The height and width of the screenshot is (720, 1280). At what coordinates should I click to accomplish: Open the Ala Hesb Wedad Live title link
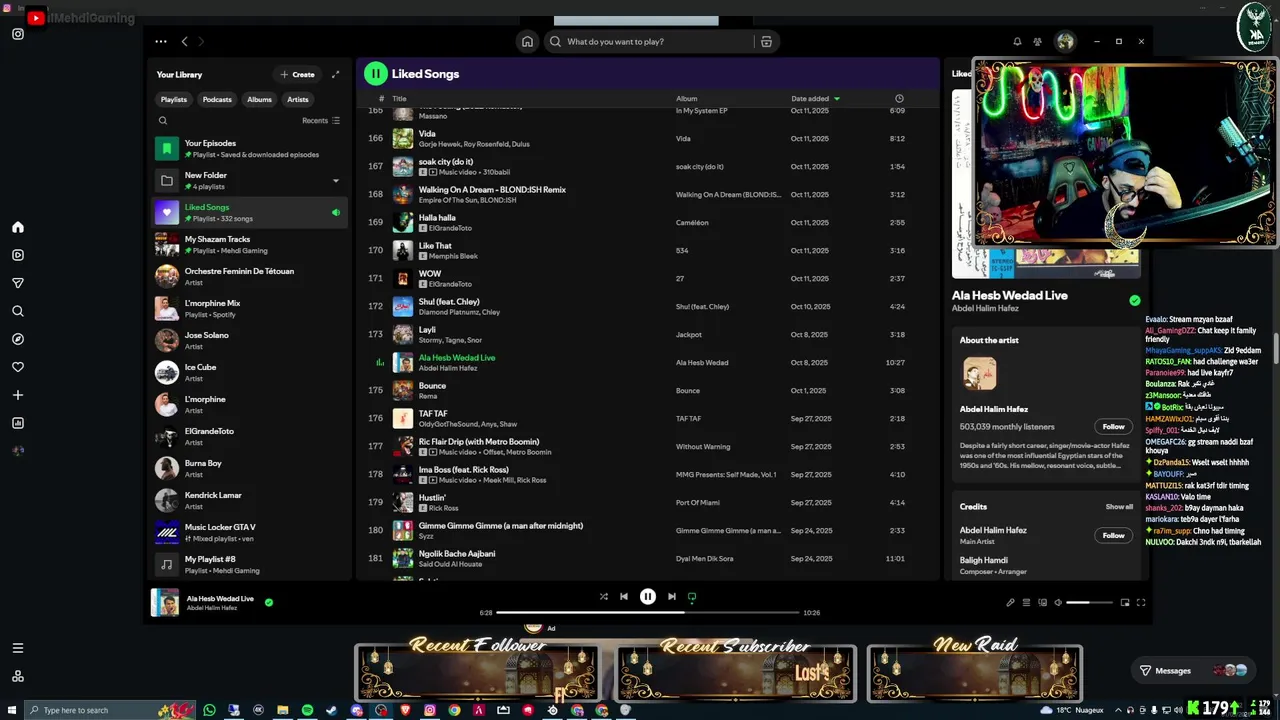pos(457,358)
